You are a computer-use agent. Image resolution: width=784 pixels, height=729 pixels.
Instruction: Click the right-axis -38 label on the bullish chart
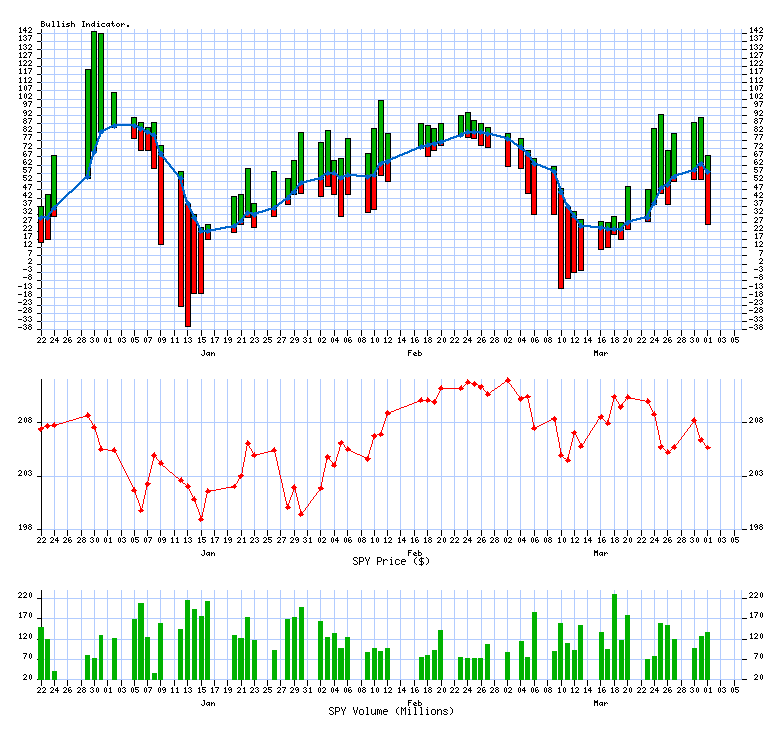tap(758, 327)
